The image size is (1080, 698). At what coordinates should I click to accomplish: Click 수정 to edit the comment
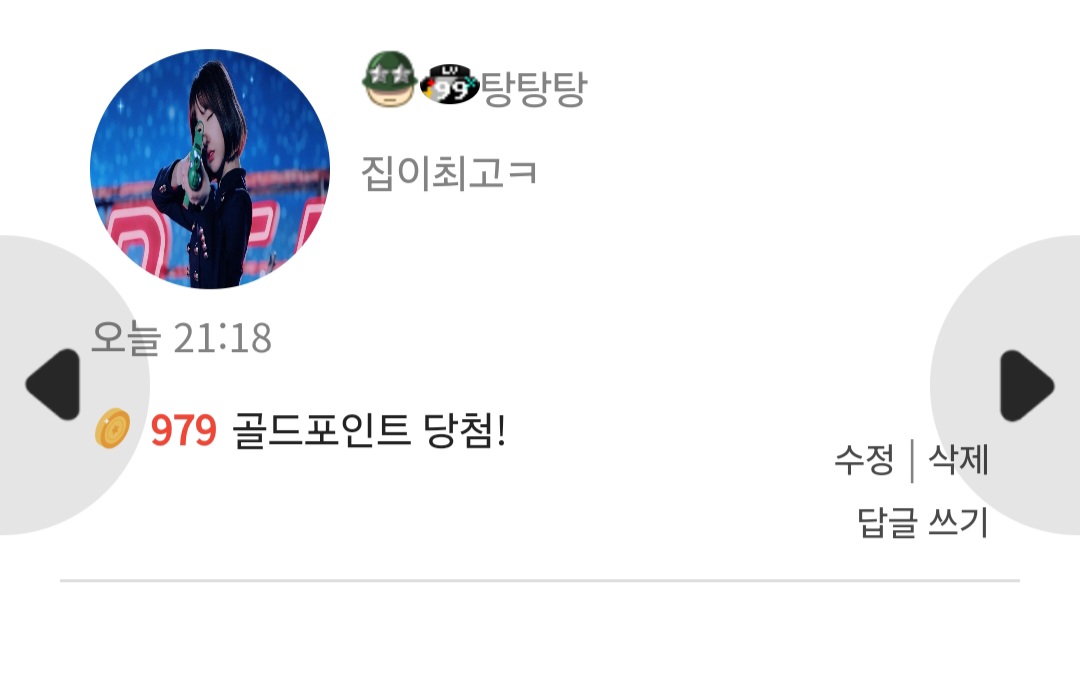[864, 460]
